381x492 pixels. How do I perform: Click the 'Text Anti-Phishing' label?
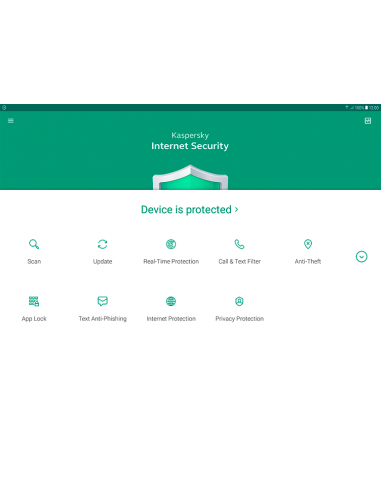tap(102, 319)
